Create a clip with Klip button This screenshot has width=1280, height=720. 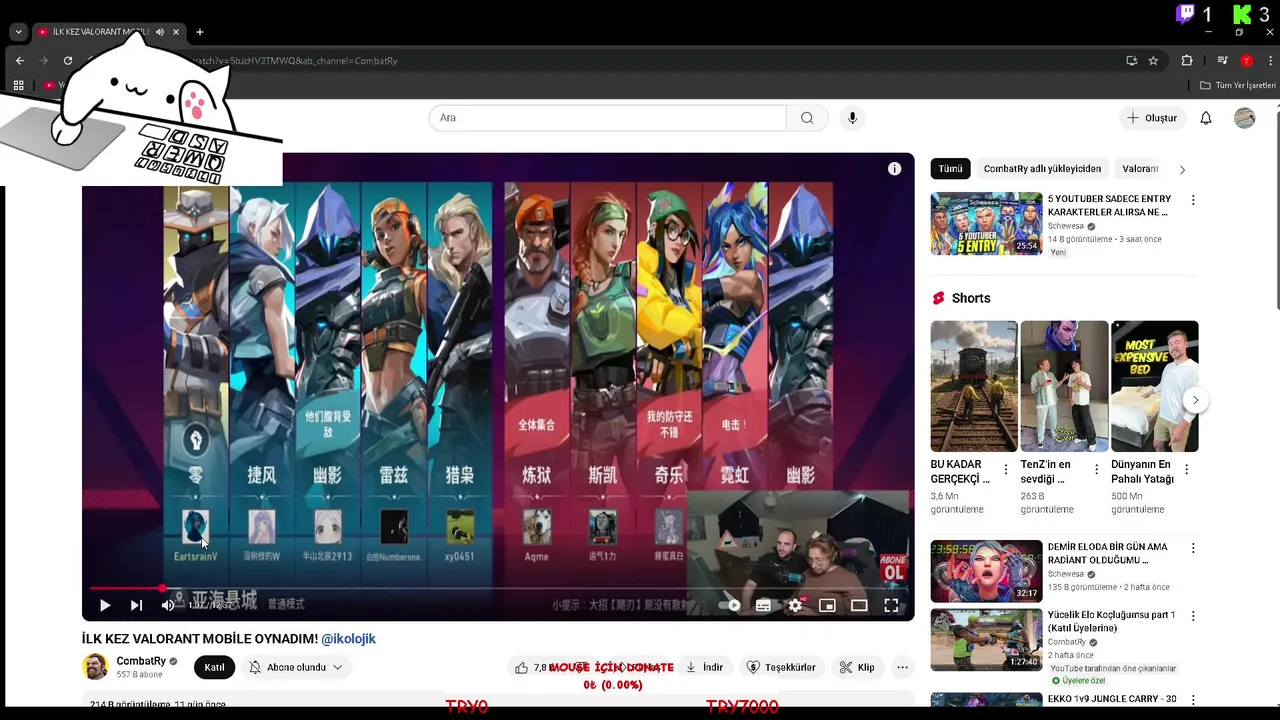(857, 667)
